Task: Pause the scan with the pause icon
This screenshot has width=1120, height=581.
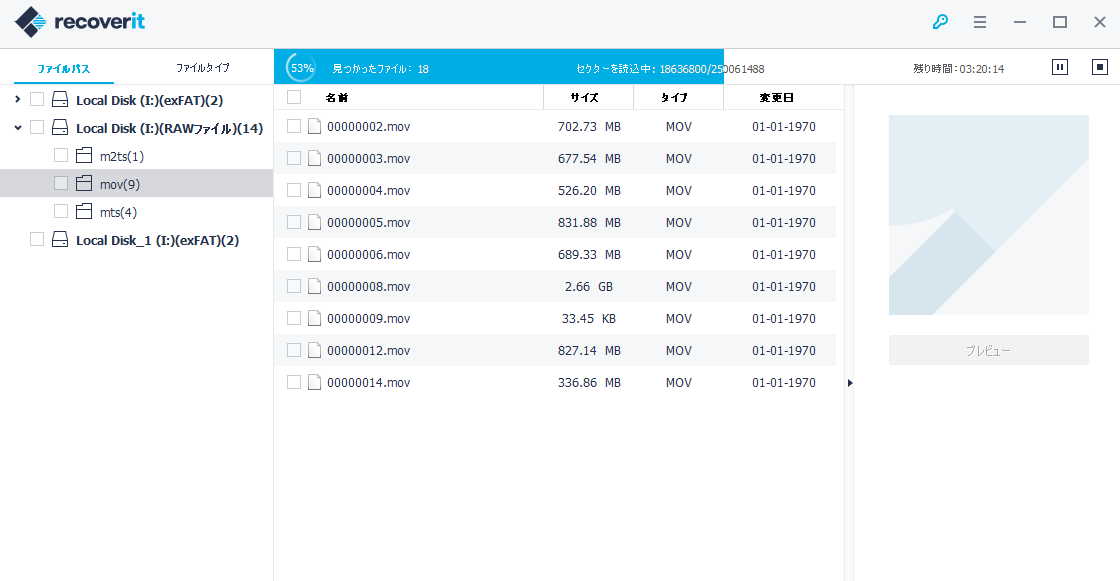Action: [1060, 67]
